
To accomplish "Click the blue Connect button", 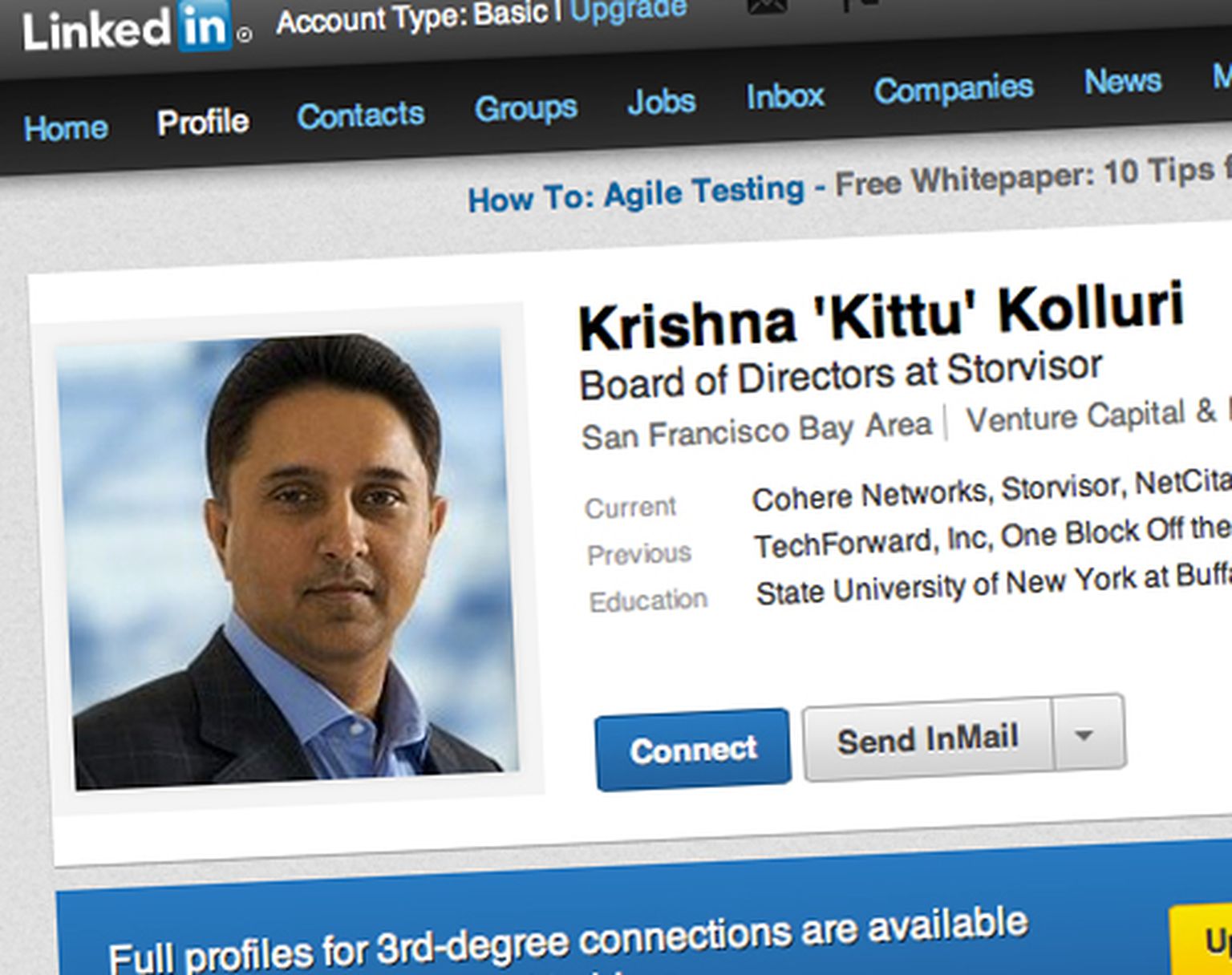I will coord(693,749).
